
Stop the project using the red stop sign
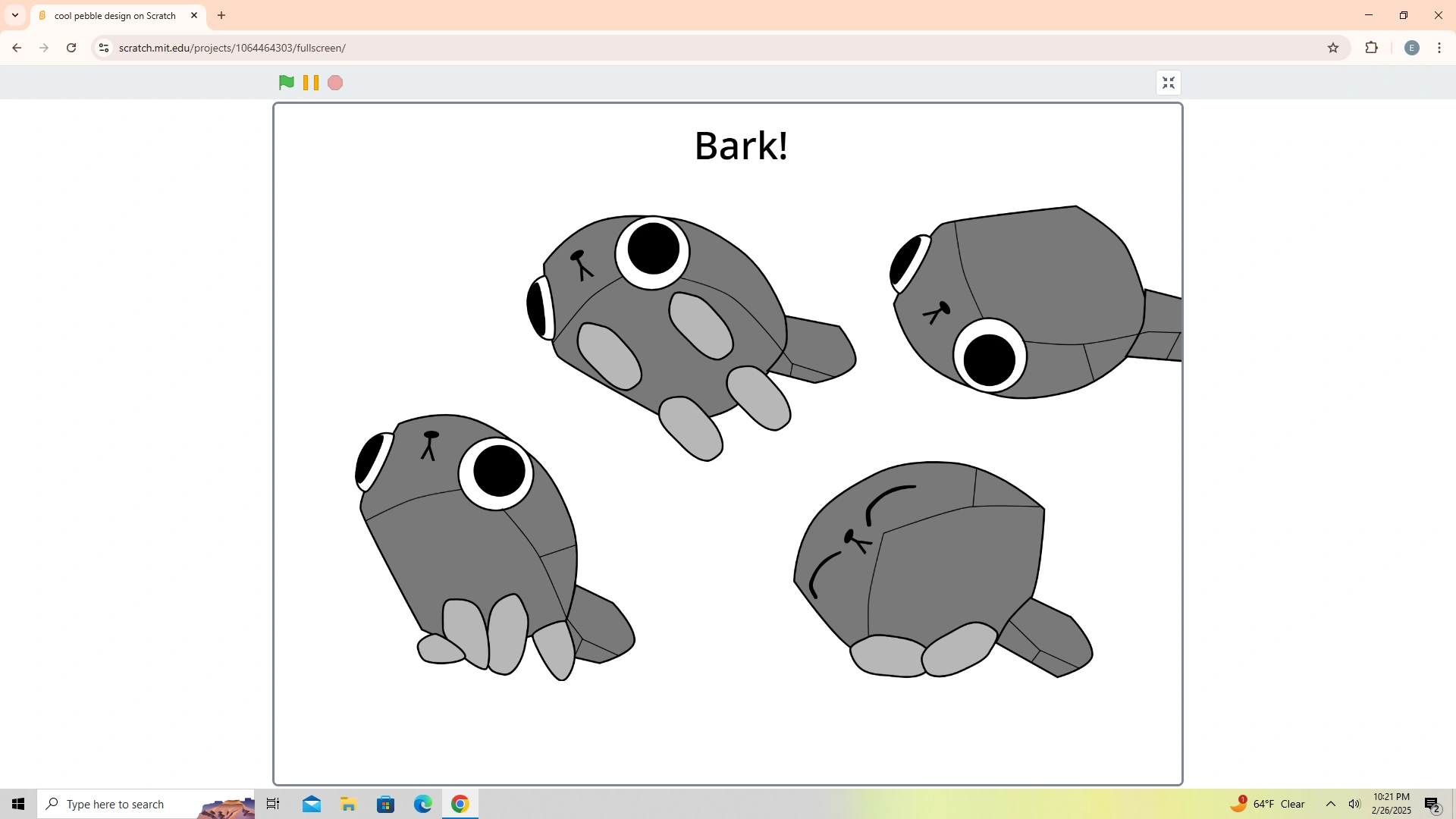[x=334, y=82]
